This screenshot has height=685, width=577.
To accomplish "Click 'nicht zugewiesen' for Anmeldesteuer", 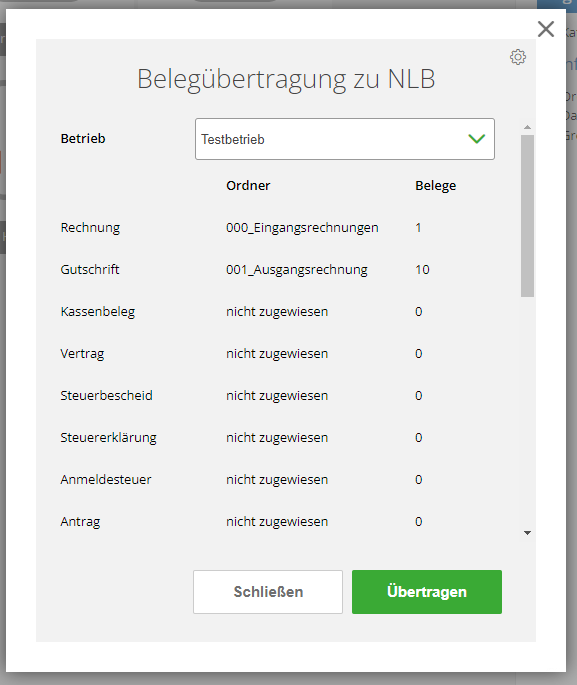I will (277, 479).
